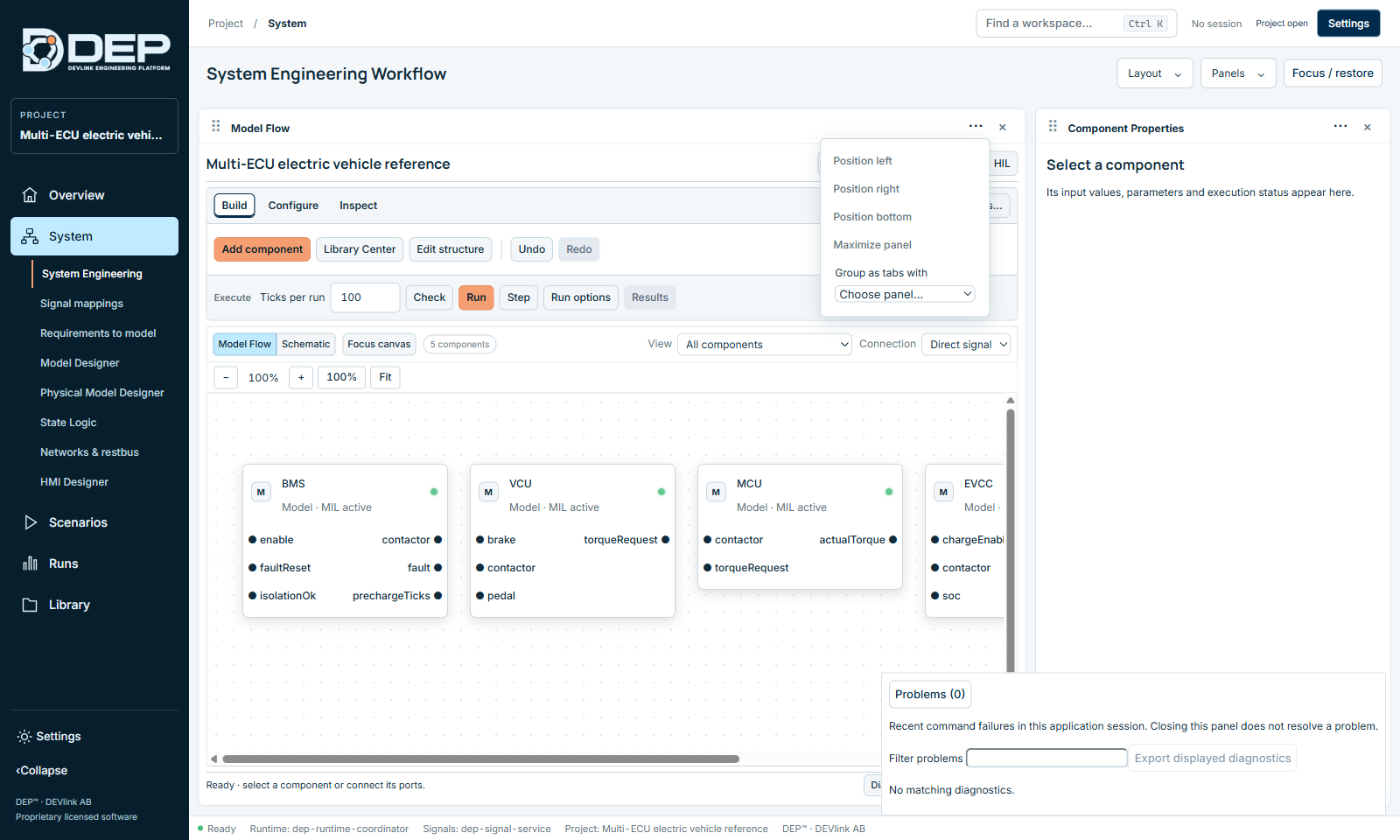The width and height of the screenshot is (1400, 840).
Task: Toggle Focus canvas mode
Action: [x=379, y=344]
